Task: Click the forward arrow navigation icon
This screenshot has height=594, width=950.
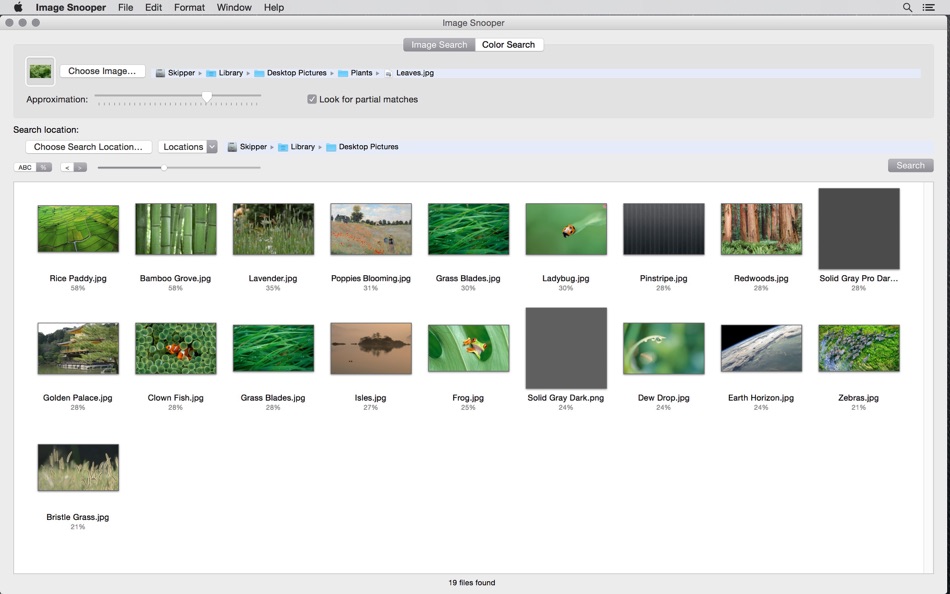Action: click(x=78, y=166)
